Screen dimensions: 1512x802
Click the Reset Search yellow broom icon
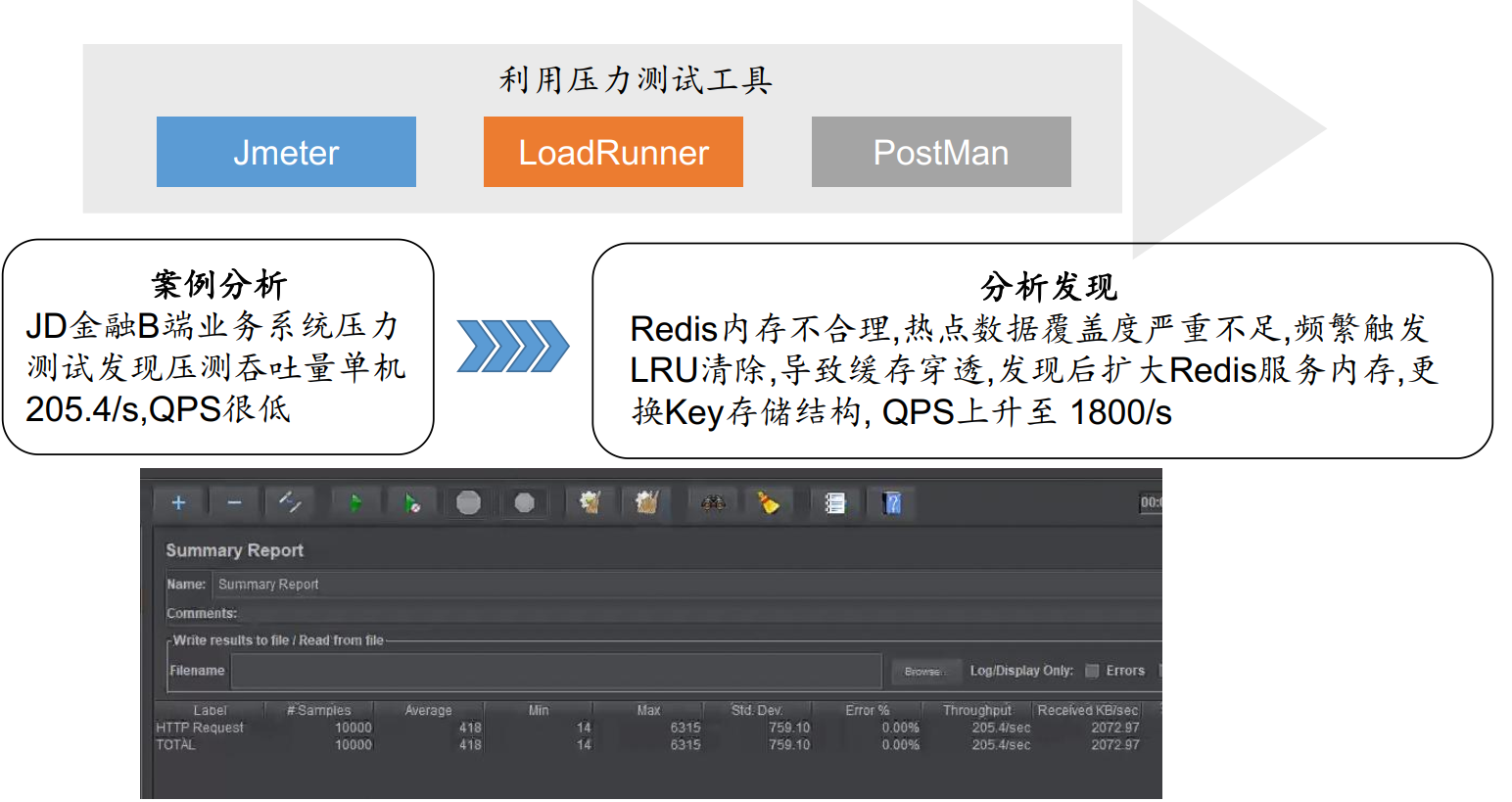[x=769, y=503]
